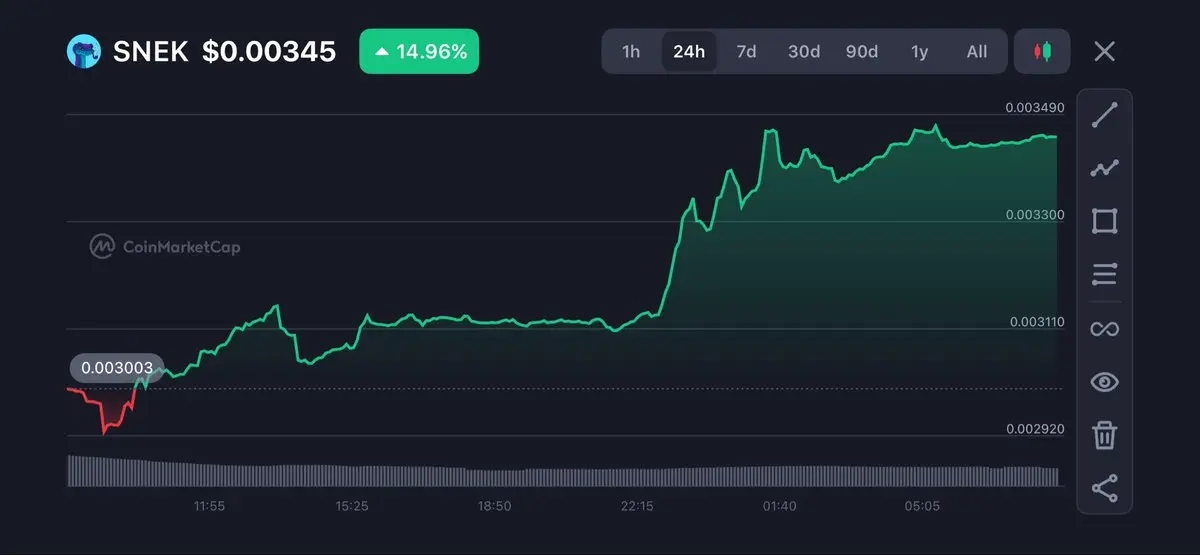Image resolution: width=1200 pixels, height=555 pixels.
Task: Click the 0.002920 axis label
Action: click(1035, 428)
